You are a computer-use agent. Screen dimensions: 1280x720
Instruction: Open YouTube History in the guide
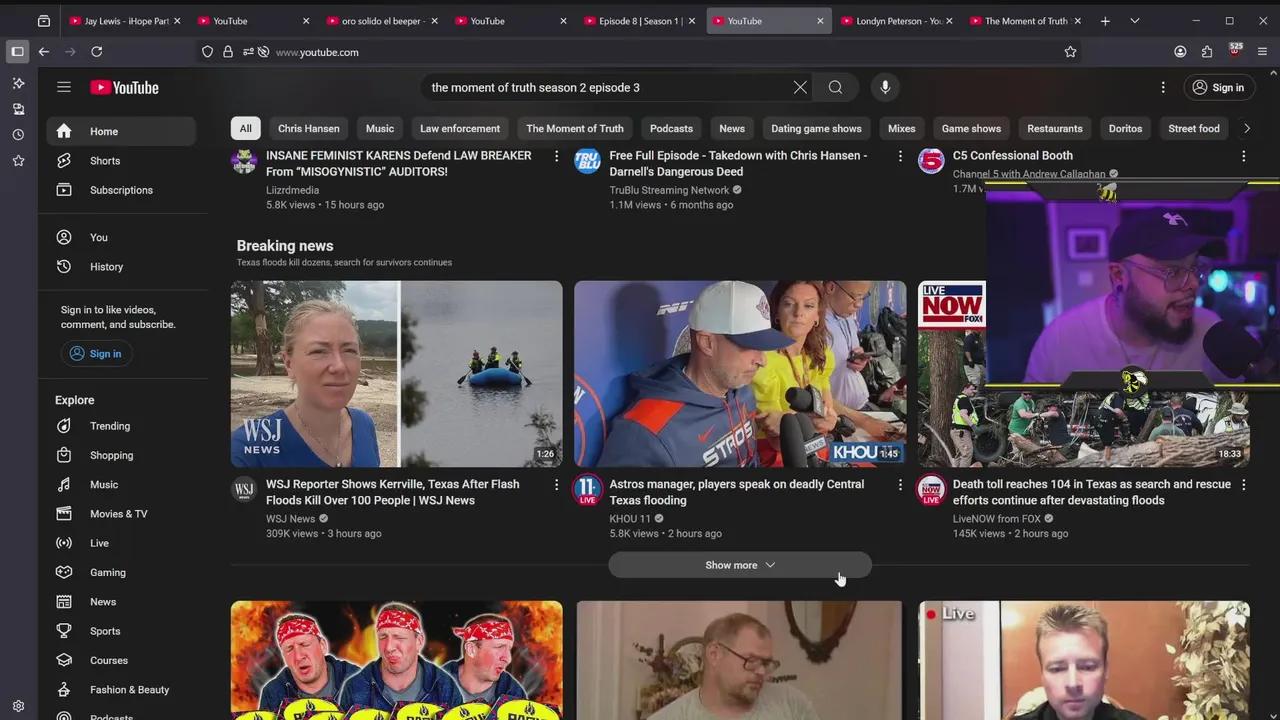121,267
